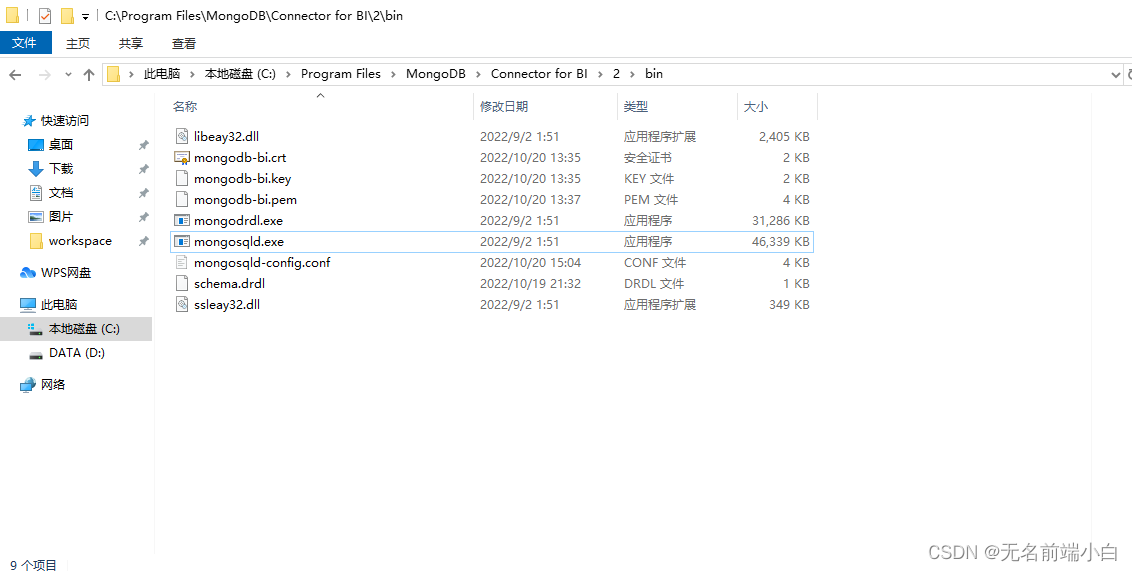Viewport: 1132px width, 571px height.
Task: Click the Back navigation arrow
Action: [15, 74]
